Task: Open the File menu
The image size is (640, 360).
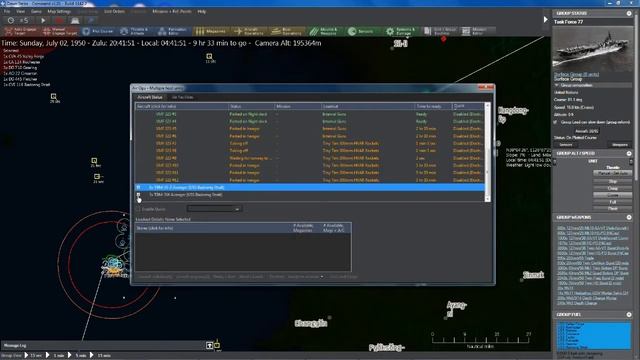Action: pos(7,11)
